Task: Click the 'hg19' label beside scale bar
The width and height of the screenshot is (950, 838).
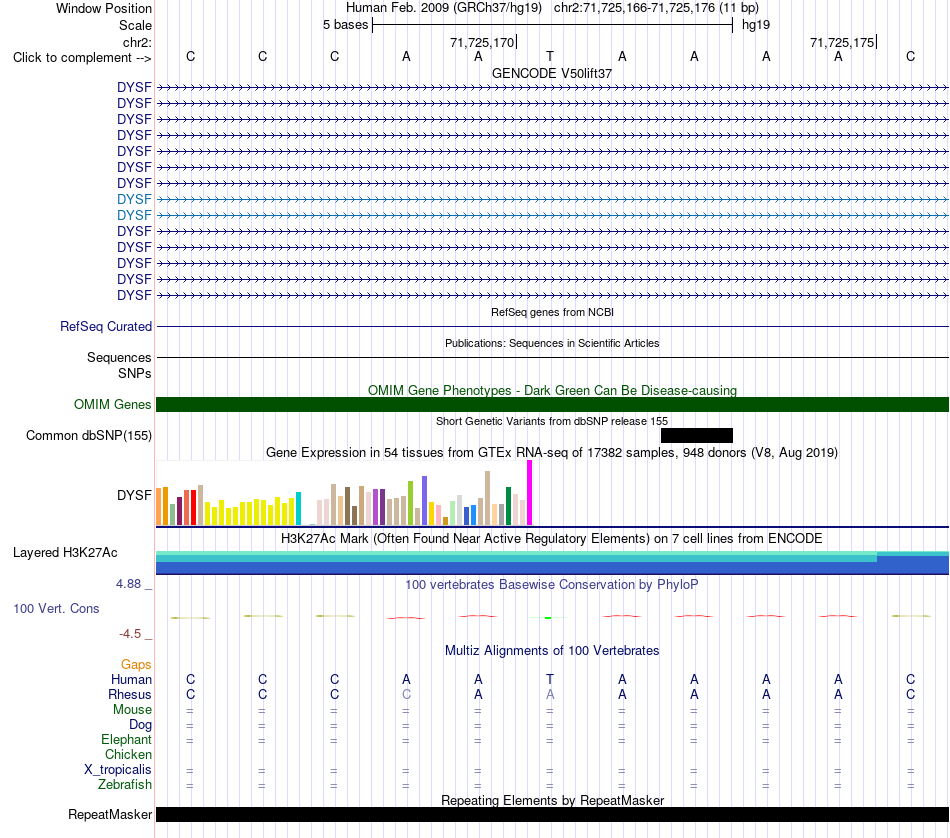Action: pyautogui.click(x=756, y=25)
